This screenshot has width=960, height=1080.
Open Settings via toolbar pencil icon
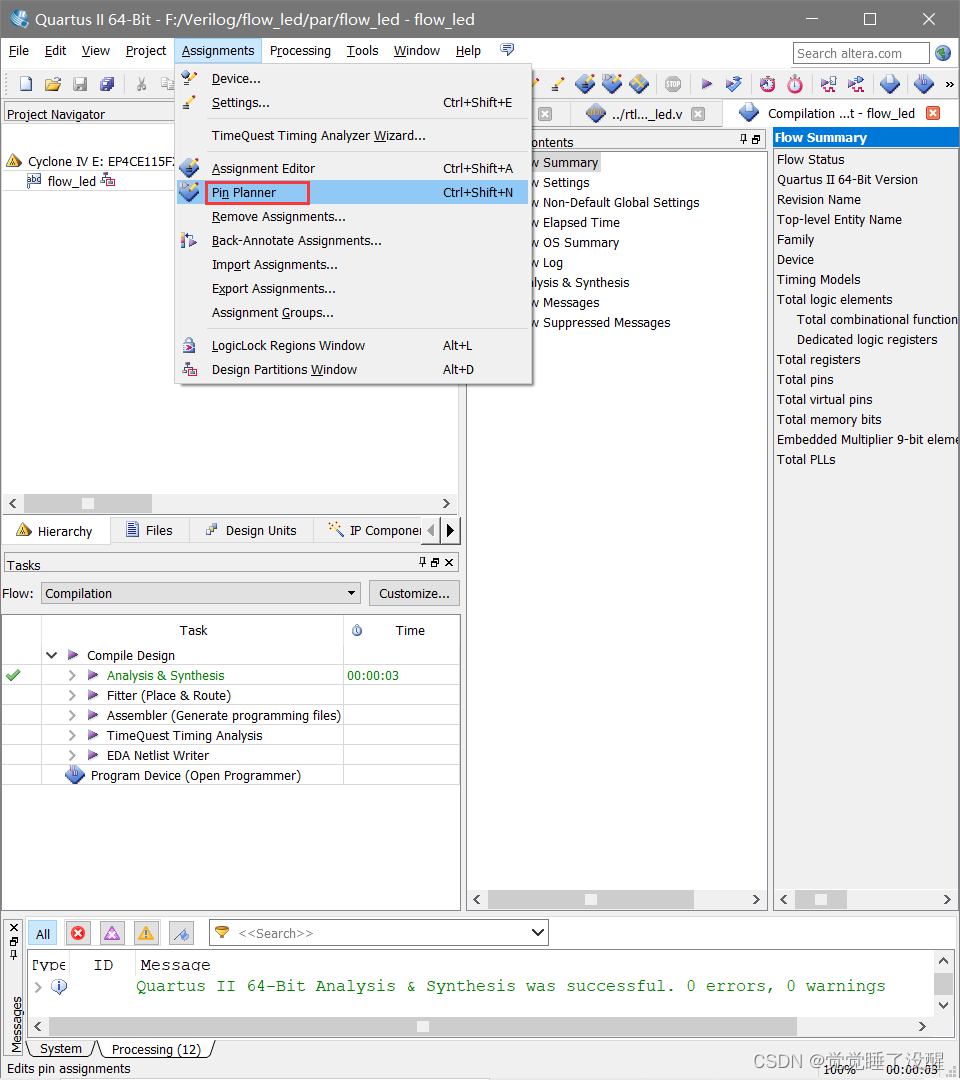tap(558, 84)
